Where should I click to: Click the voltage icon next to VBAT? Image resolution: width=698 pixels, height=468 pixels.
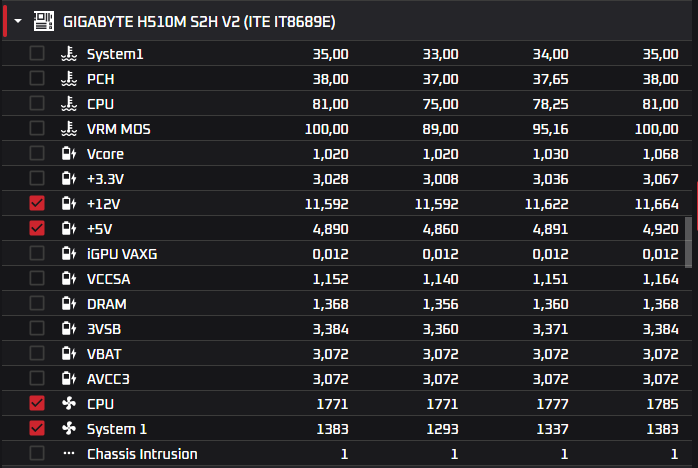[69, 354]
